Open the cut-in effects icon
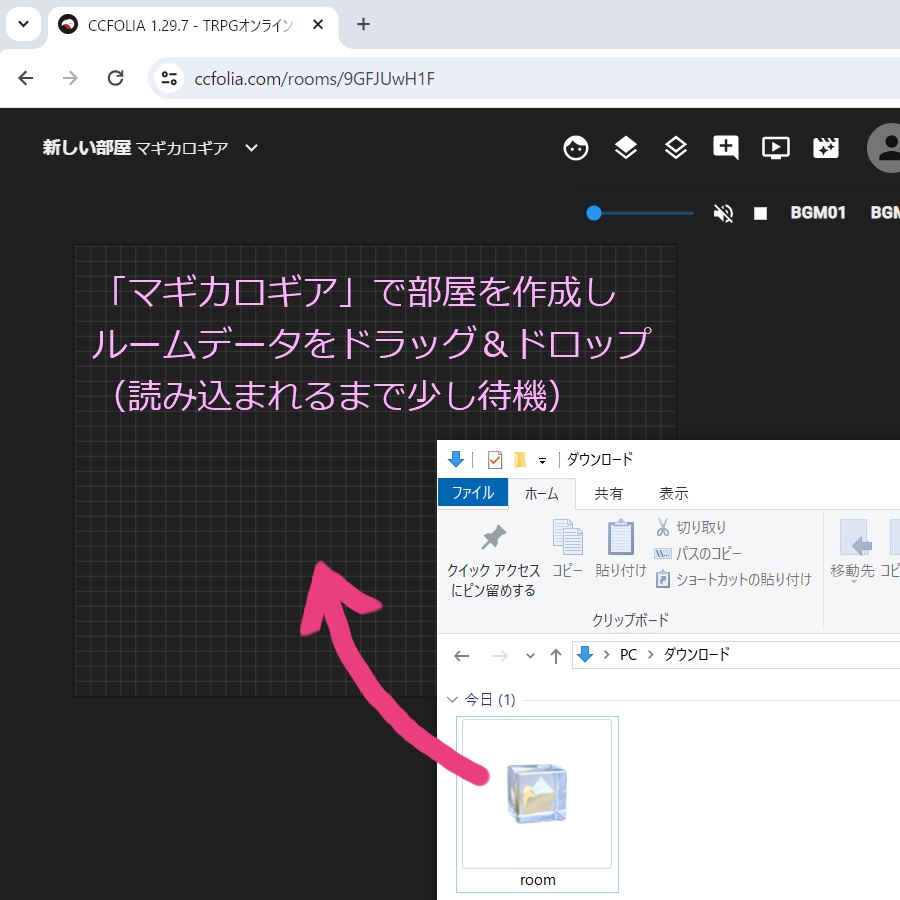Screen dimensions: 900x900 [825, 147]
